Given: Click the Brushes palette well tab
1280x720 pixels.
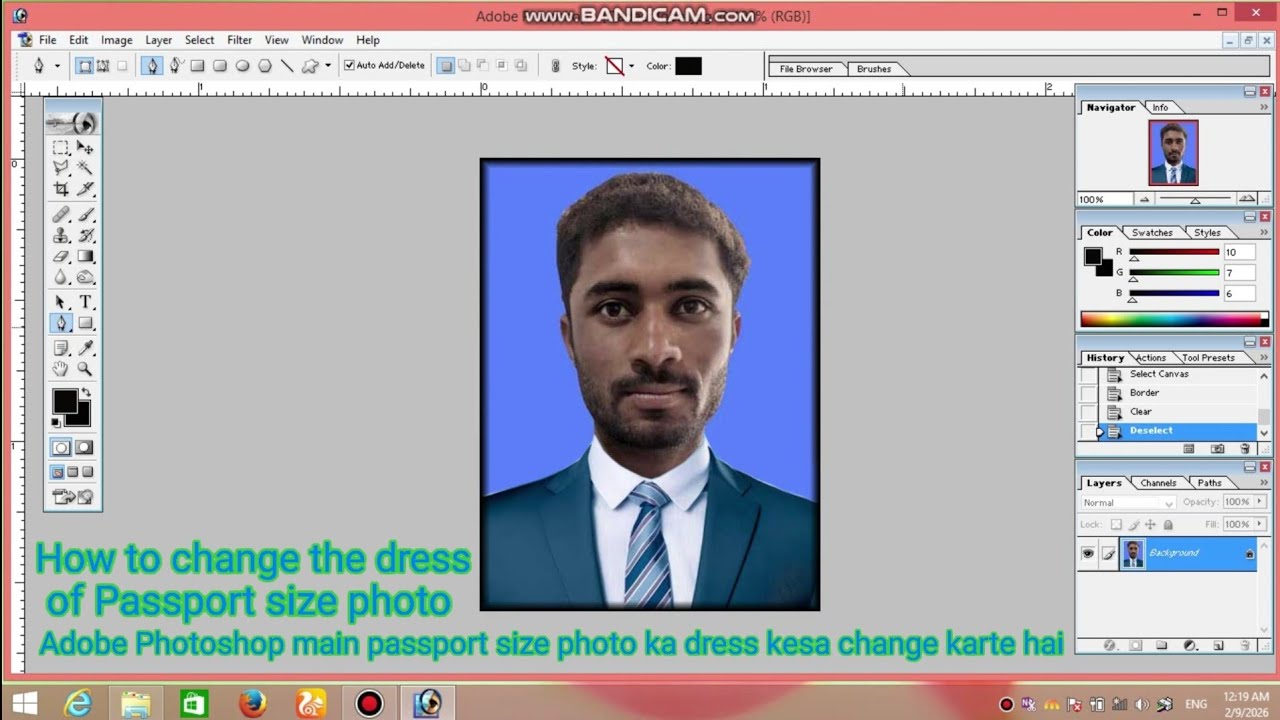Looking at the screenshot, I should 874,69.
